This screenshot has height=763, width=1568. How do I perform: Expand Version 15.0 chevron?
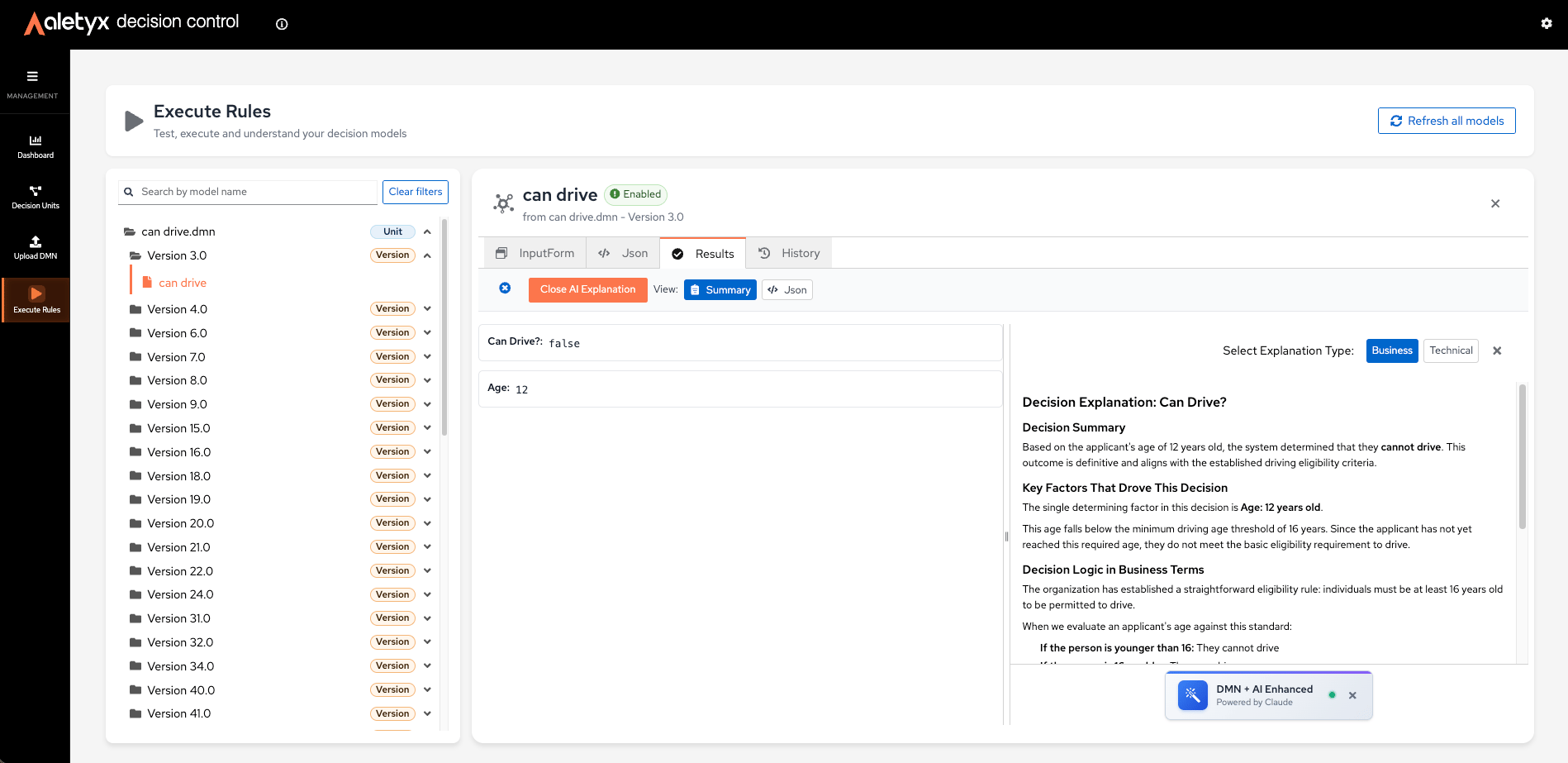click(x=427, y=428)
